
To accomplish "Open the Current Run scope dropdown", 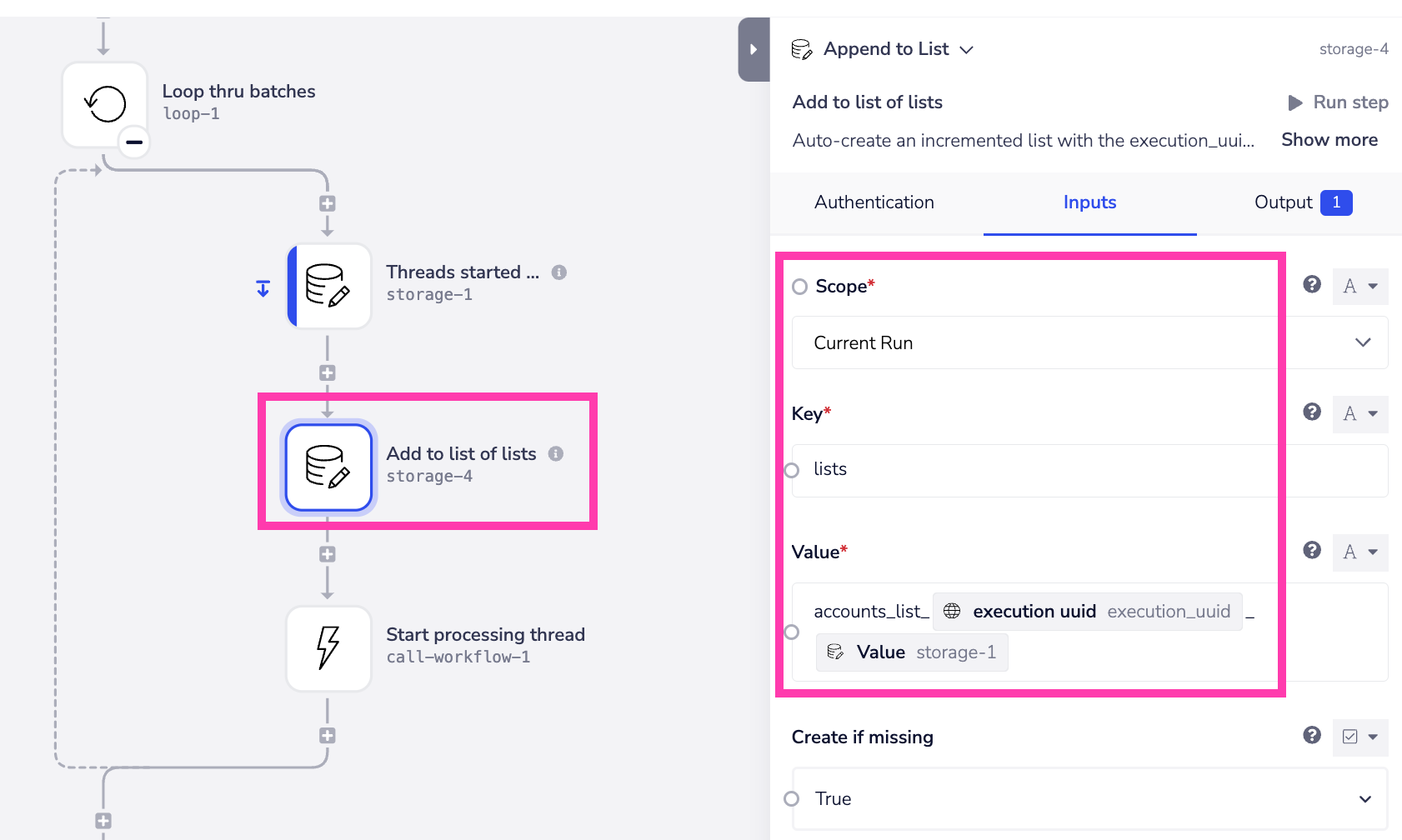I will click(1089, 342).
